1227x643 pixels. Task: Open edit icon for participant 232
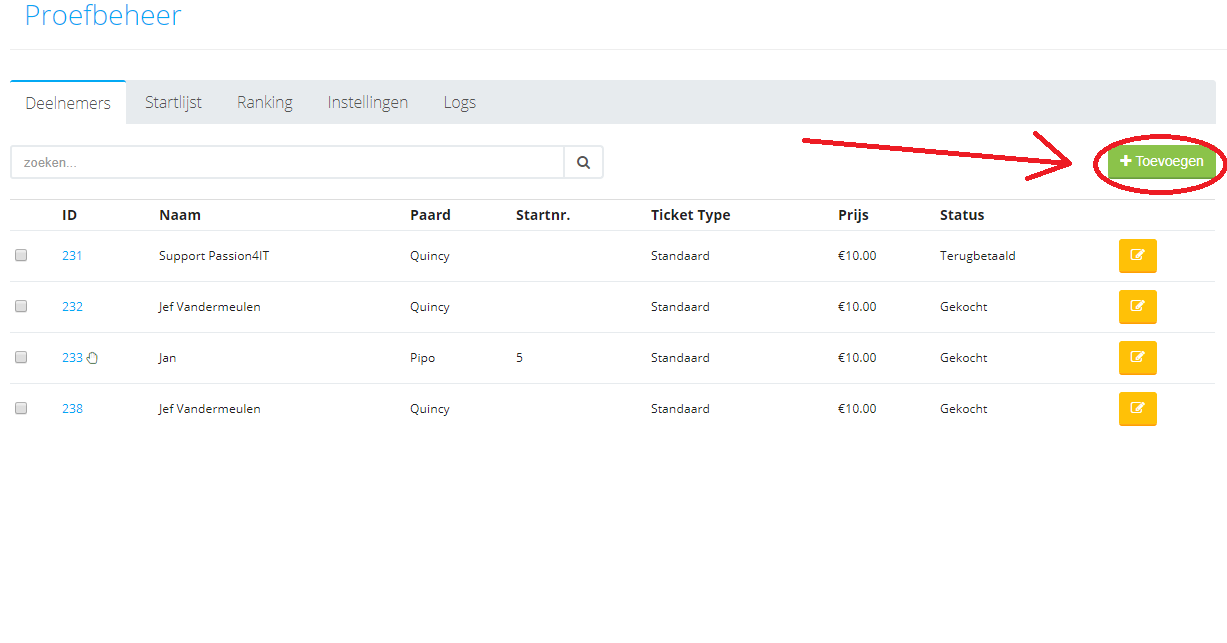pyautogui.click(x=1137, y=307)
